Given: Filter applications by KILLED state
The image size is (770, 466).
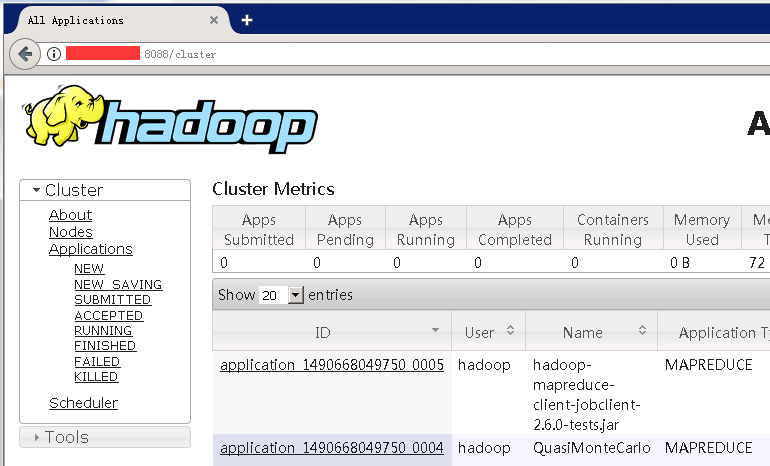Looking at the screenshot, I should [96, 377].
